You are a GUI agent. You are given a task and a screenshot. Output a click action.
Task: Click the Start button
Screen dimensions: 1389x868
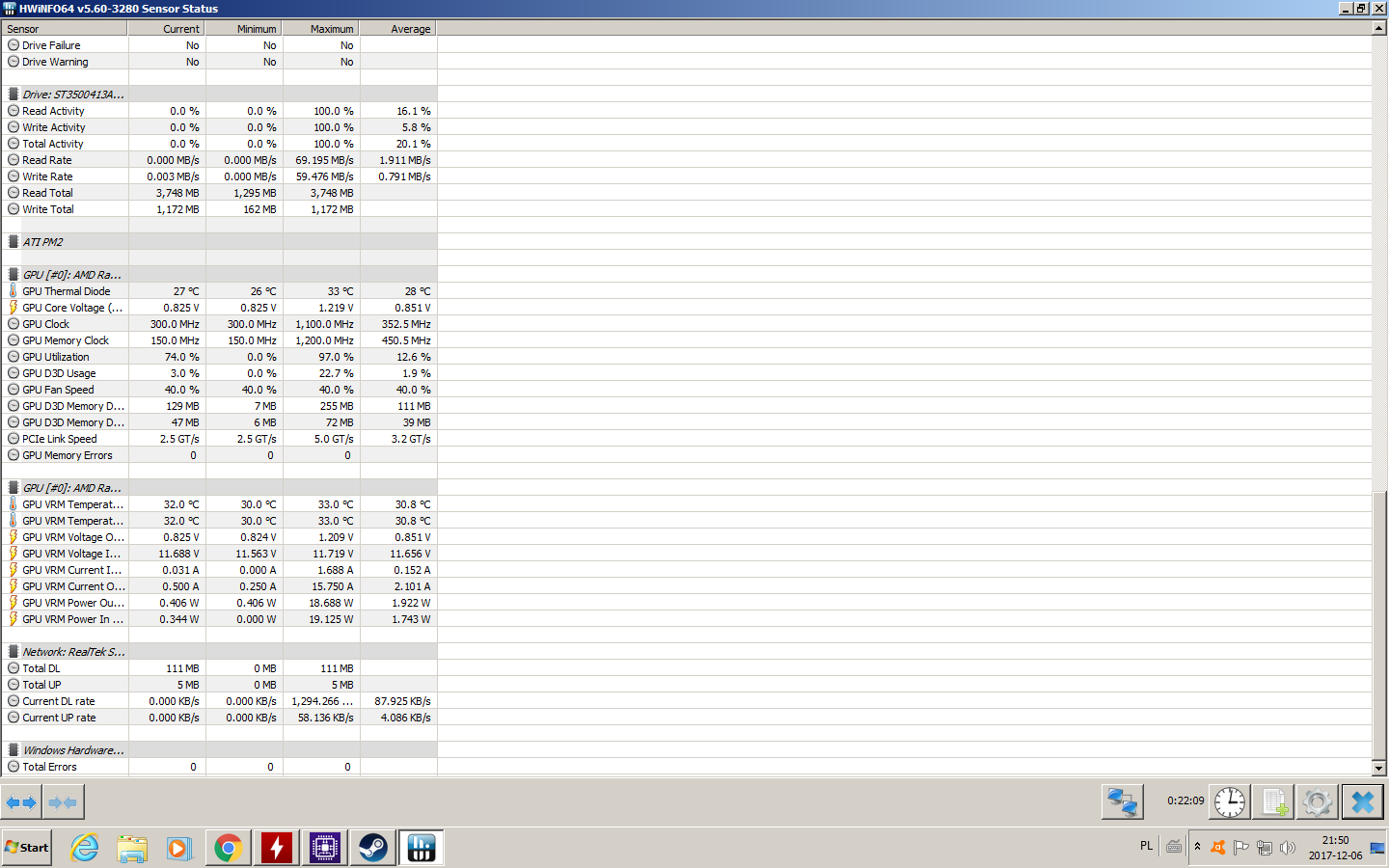[27, 848]
